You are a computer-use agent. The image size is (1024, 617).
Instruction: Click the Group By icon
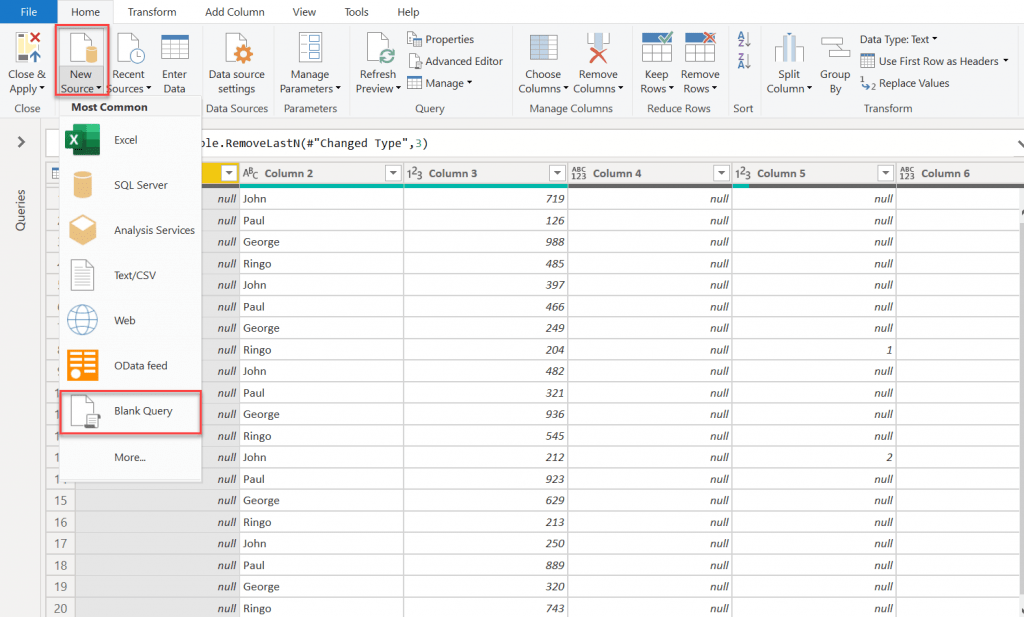(x=835, y=48)
